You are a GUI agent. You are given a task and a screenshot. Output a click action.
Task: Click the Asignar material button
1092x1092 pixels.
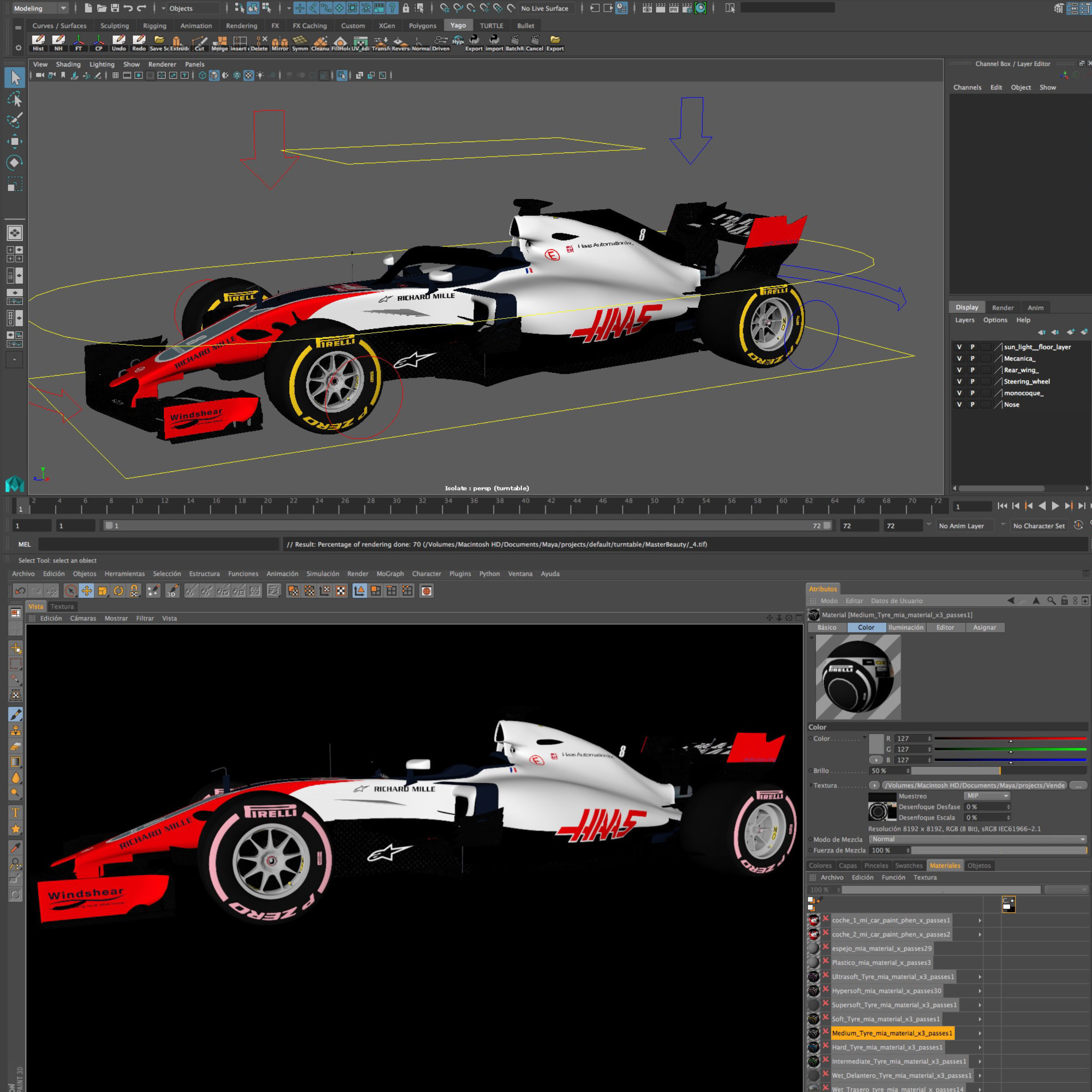[x=984, y=627]
